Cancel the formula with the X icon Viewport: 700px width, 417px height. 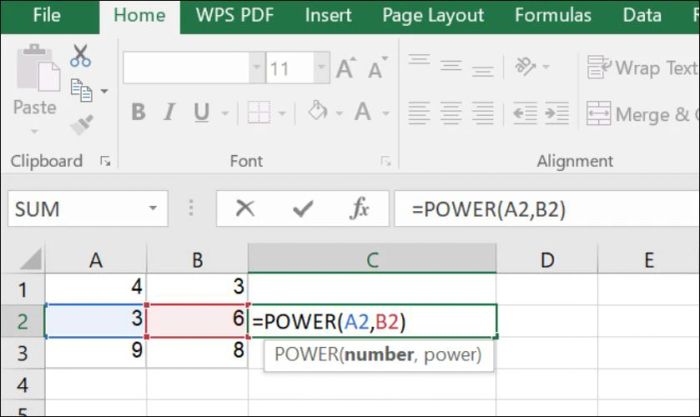[245, 208]
